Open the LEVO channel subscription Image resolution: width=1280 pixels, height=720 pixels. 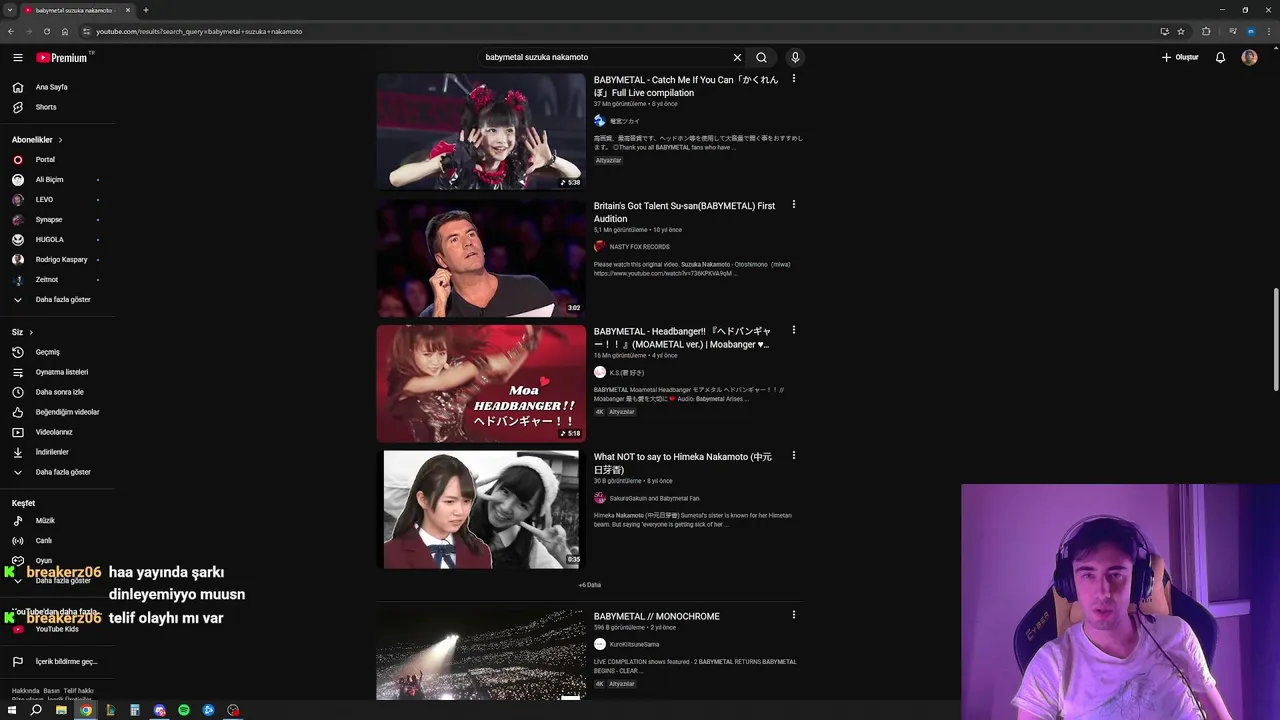tap(57, 200)
